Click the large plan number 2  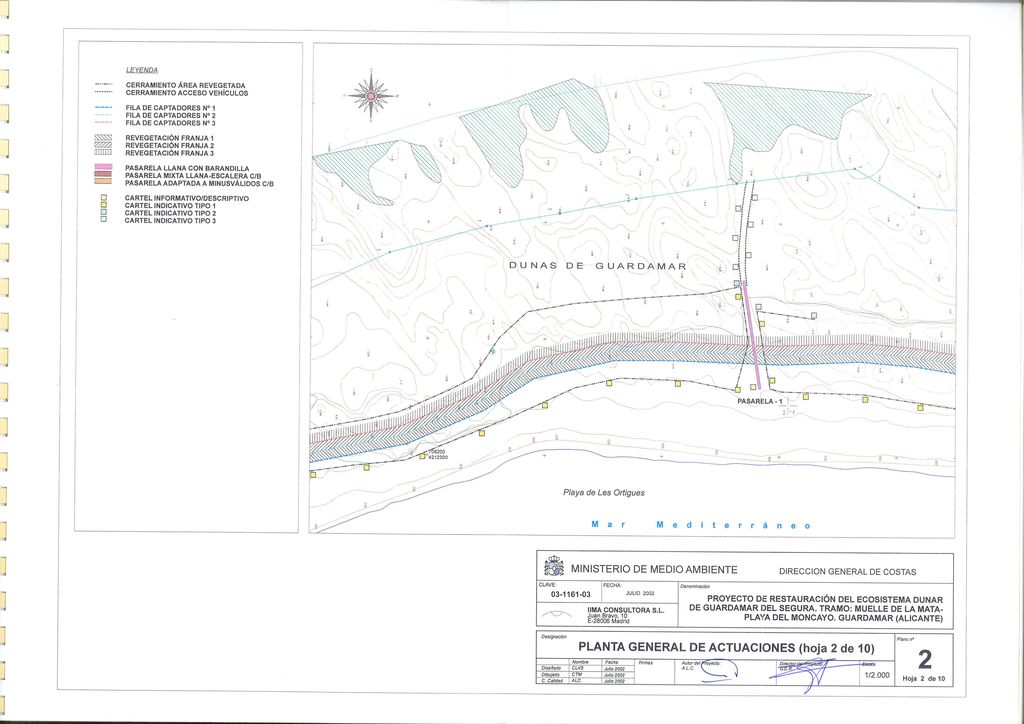tap(923, 658)
